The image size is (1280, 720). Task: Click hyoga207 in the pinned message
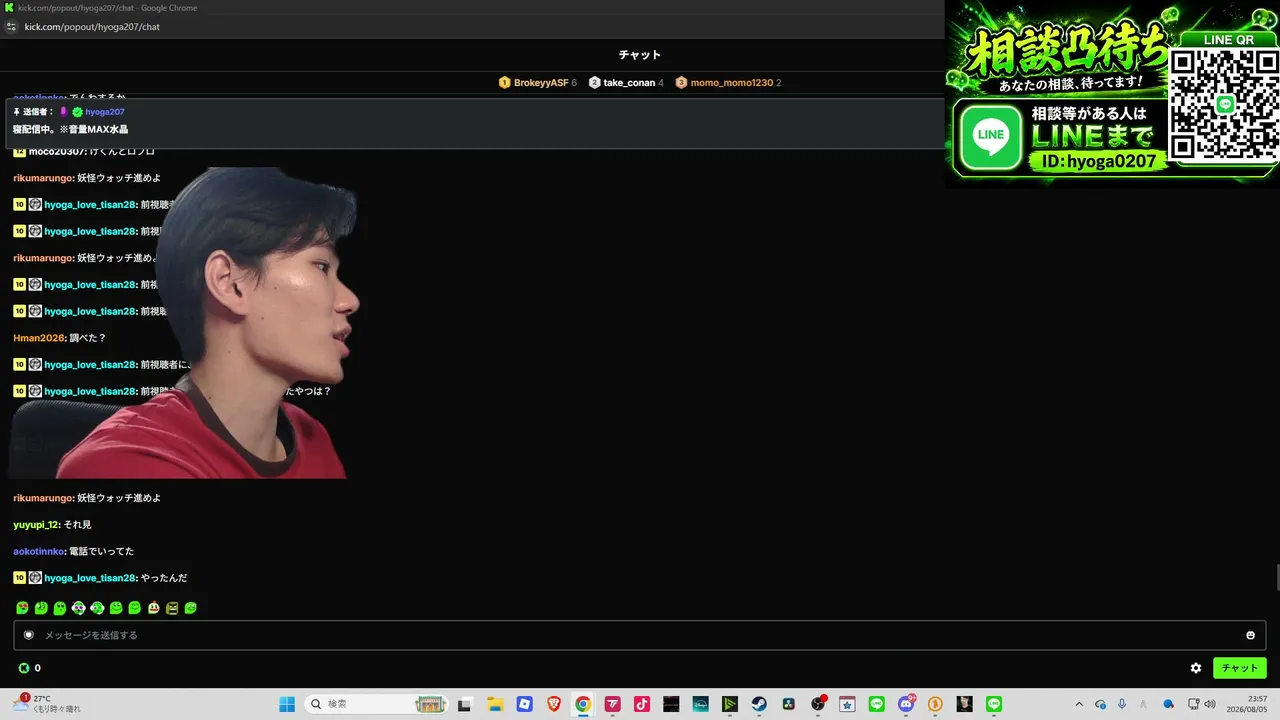(x=105, y=112)
